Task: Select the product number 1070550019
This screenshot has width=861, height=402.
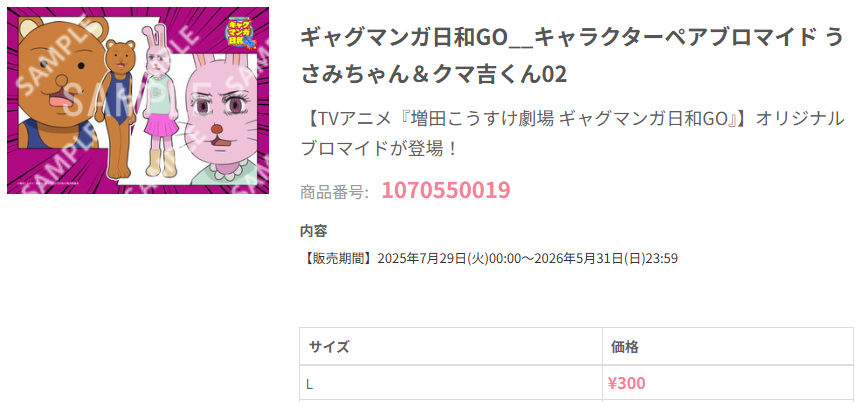Action: [446, 191]
